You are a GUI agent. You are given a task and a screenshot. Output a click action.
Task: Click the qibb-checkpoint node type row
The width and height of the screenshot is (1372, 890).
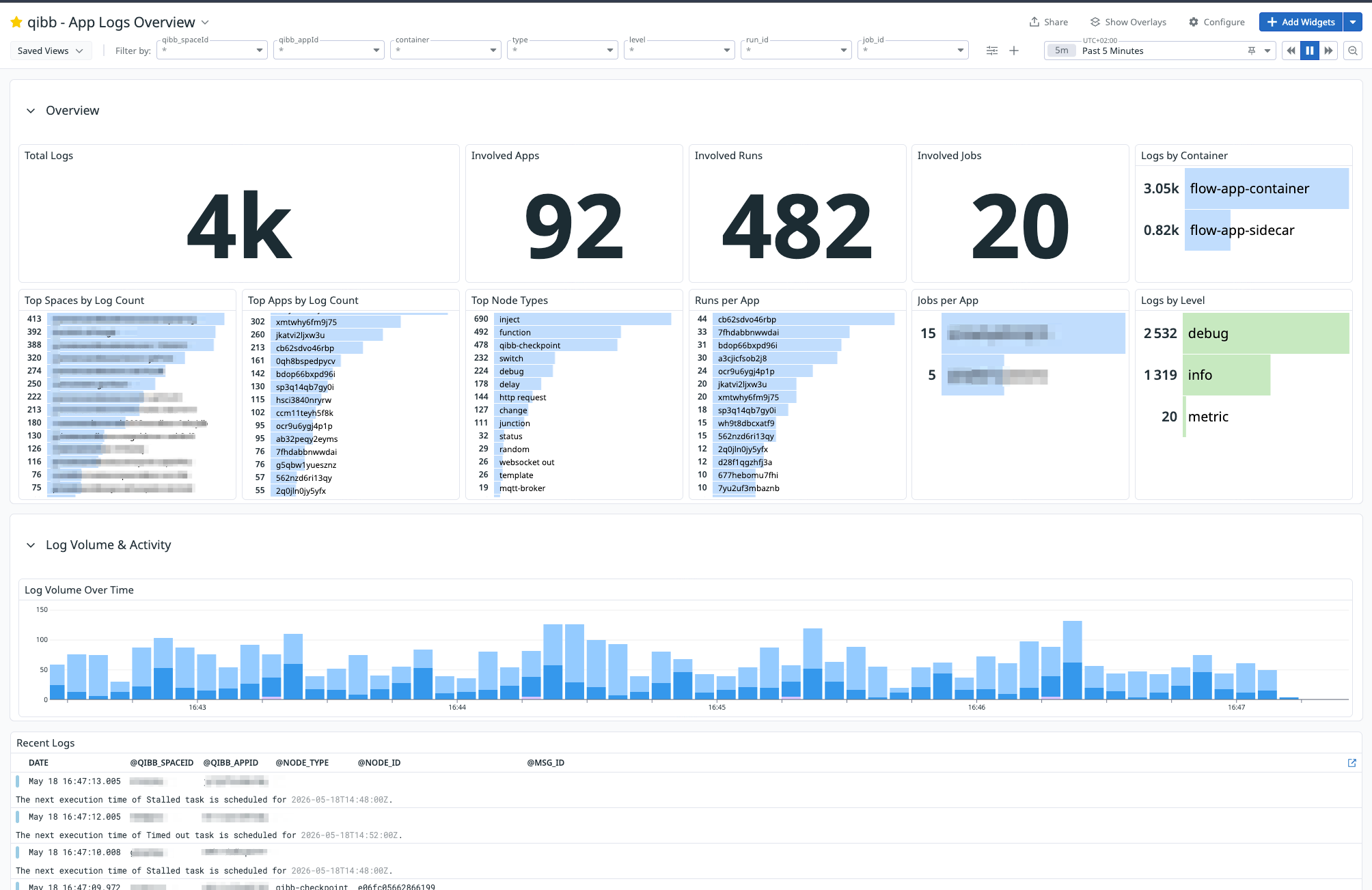[x=573, y=345]
